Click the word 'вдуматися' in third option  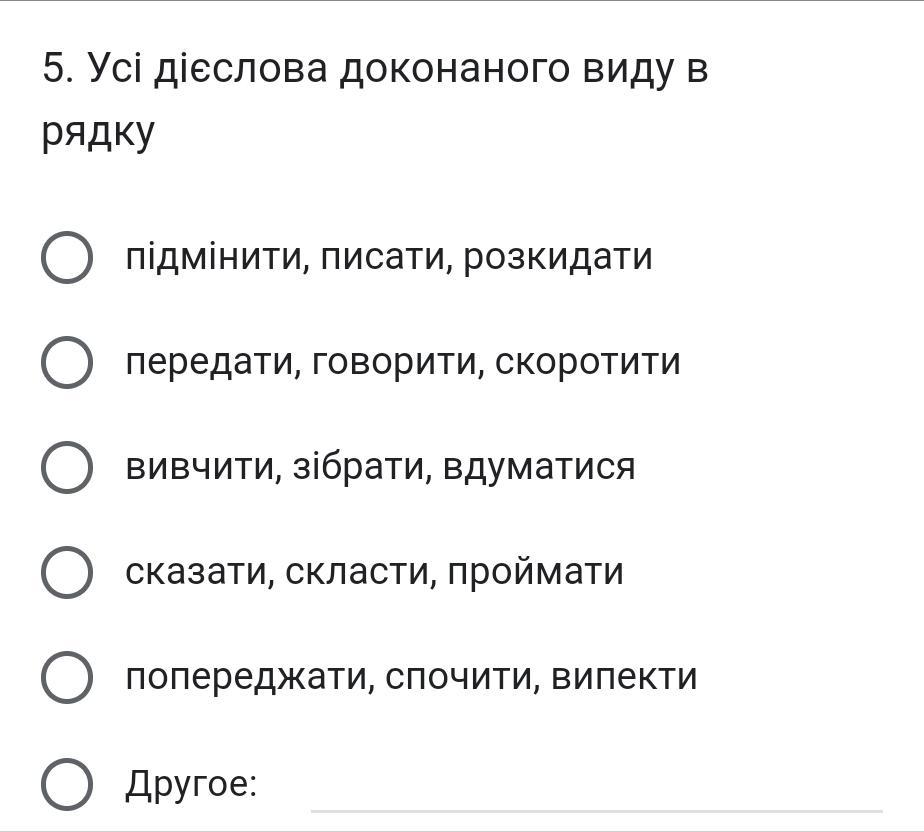538,467
